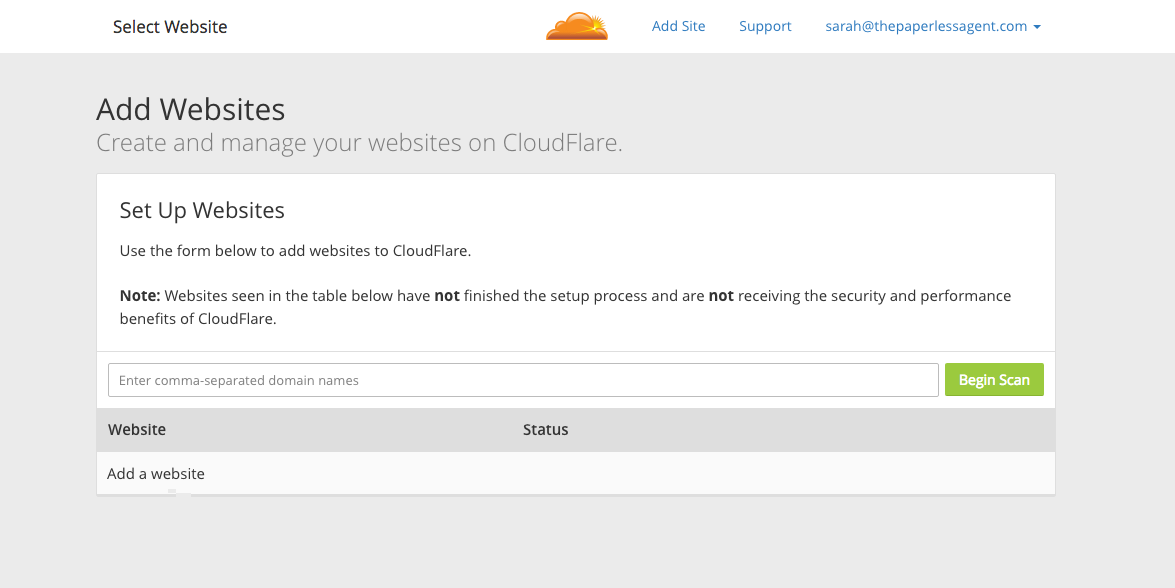The image size is (1175, 588).
Task: Expand sarah@thepaperlessagent.com account dropdown
Action: (933, 26)
